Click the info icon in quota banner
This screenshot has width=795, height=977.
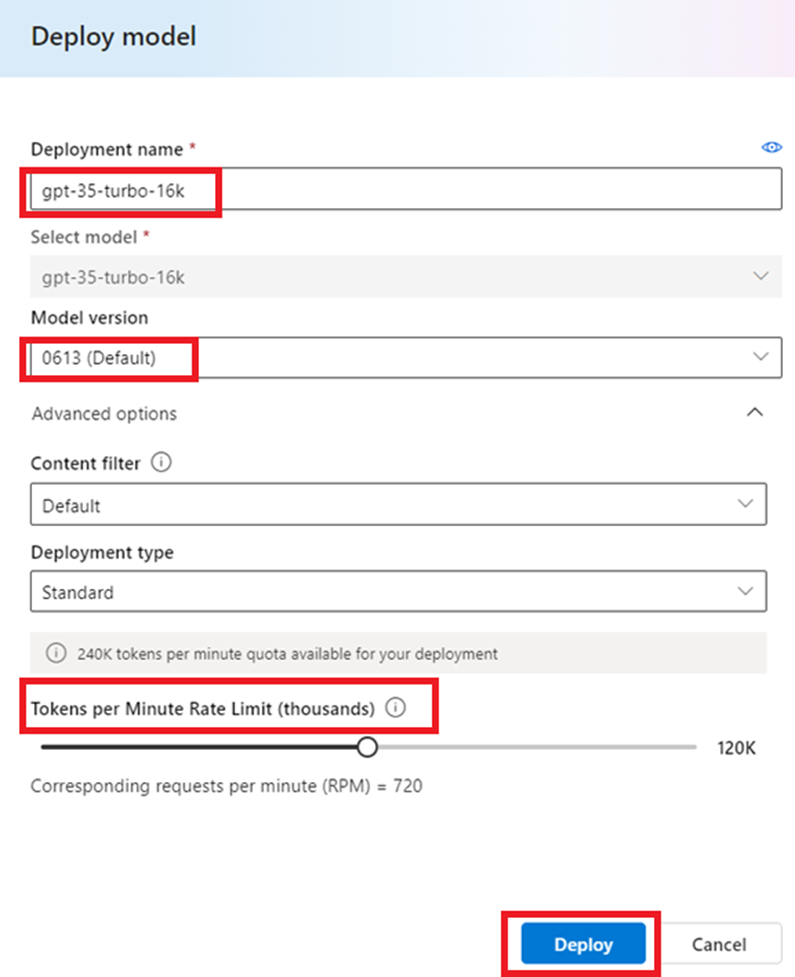[x=56, y=653]
